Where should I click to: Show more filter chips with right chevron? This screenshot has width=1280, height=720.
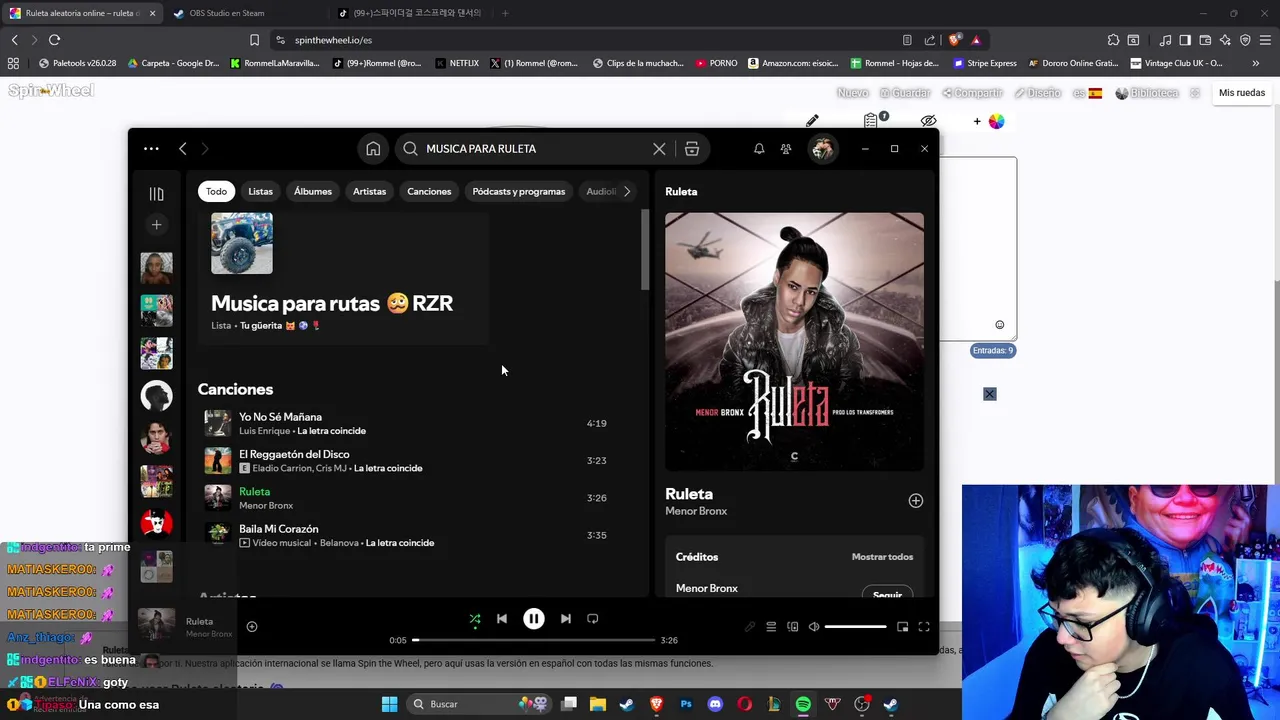(627, 191)
